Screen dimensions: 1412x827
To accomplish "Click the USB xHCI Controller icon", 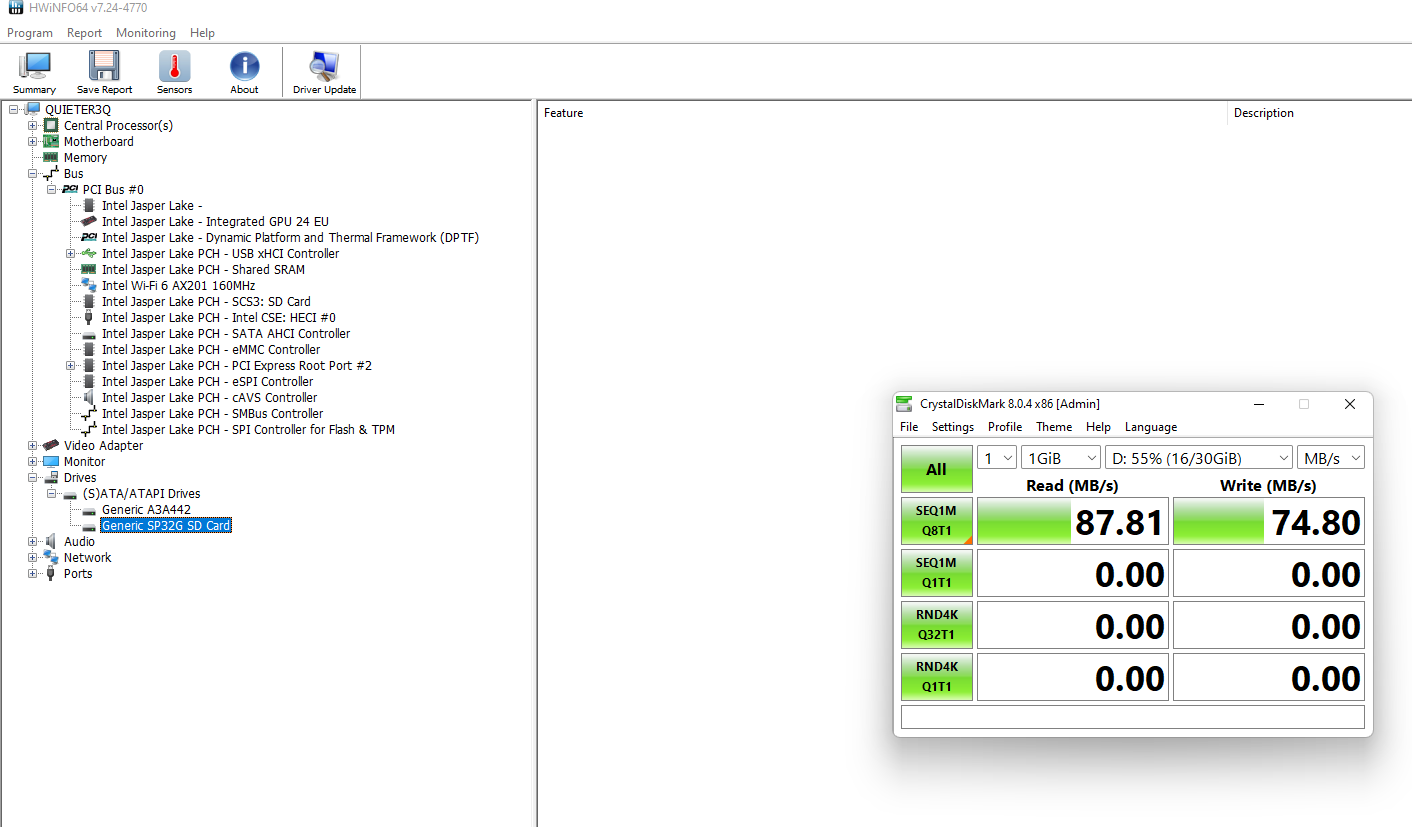I will click(89, 253).
